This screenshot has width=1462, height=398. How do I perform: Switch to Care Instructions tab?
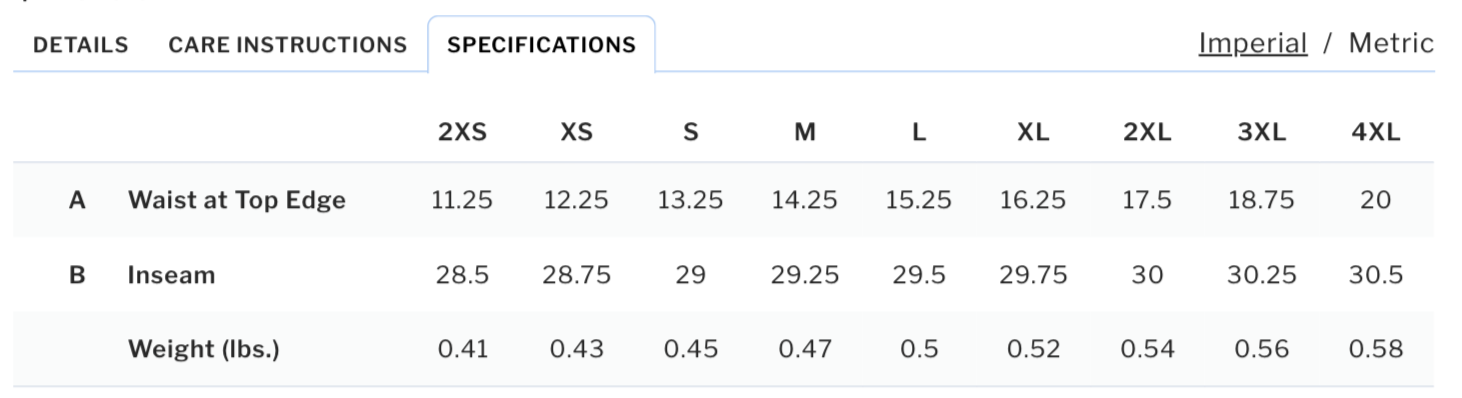tap(287, 45)
